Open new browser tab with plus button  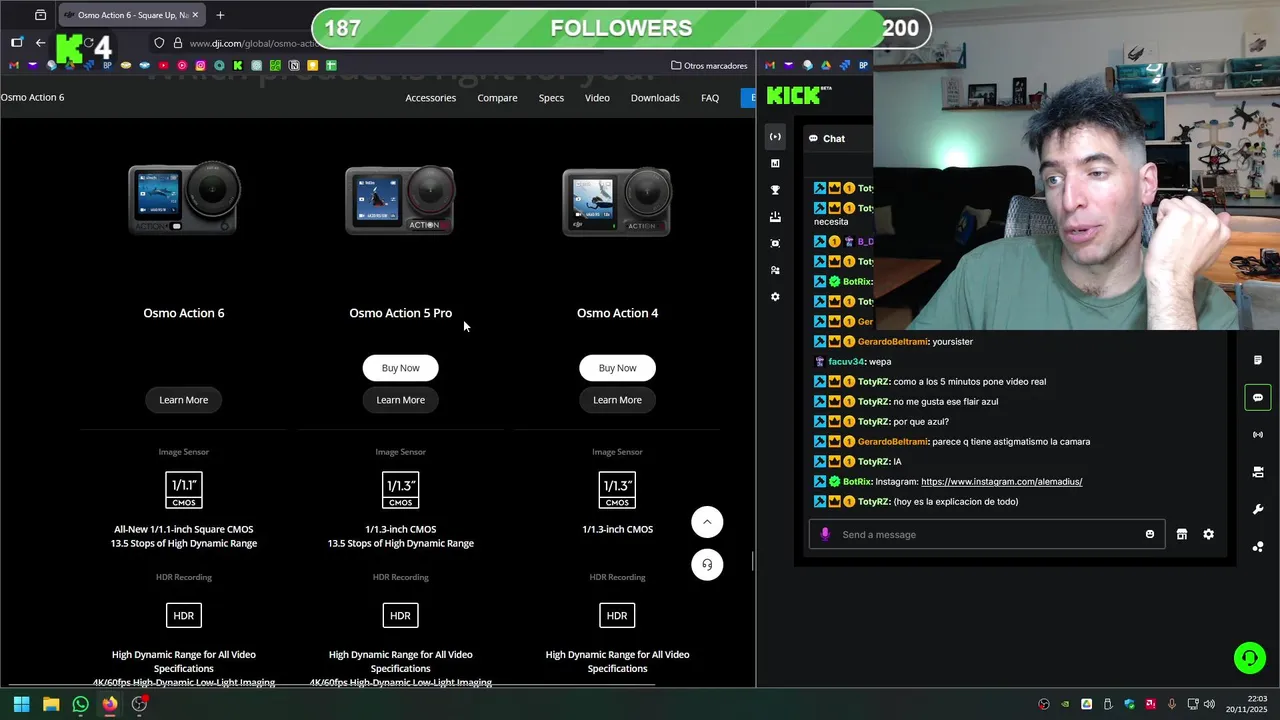point(220,15)
